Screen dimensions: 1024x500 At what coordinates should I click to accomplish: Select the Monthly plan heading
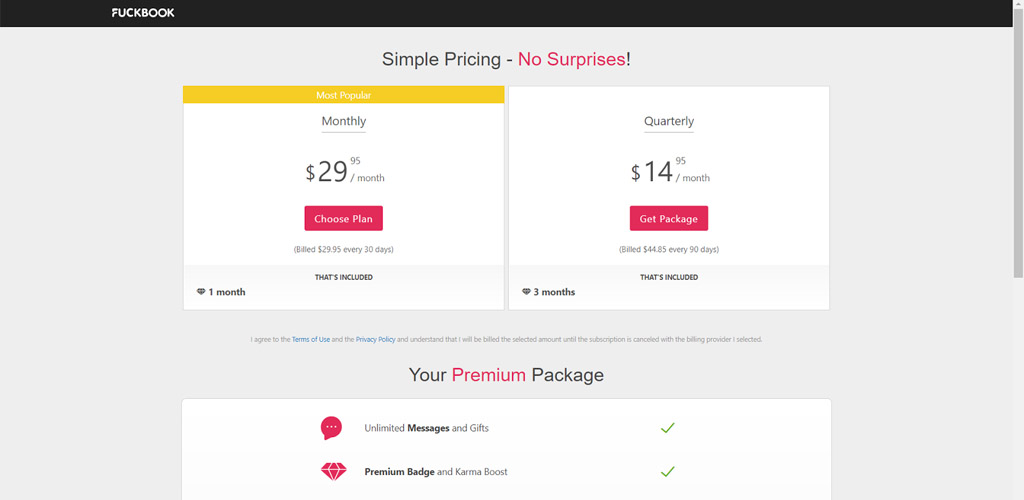tap(344, 121)
